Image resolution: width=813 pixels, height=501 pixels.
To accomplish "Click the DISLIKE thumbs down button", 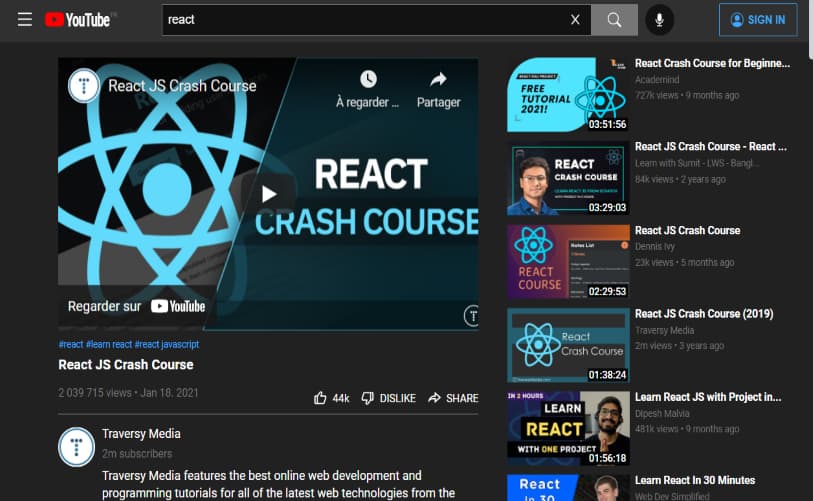I will point(388,398).
